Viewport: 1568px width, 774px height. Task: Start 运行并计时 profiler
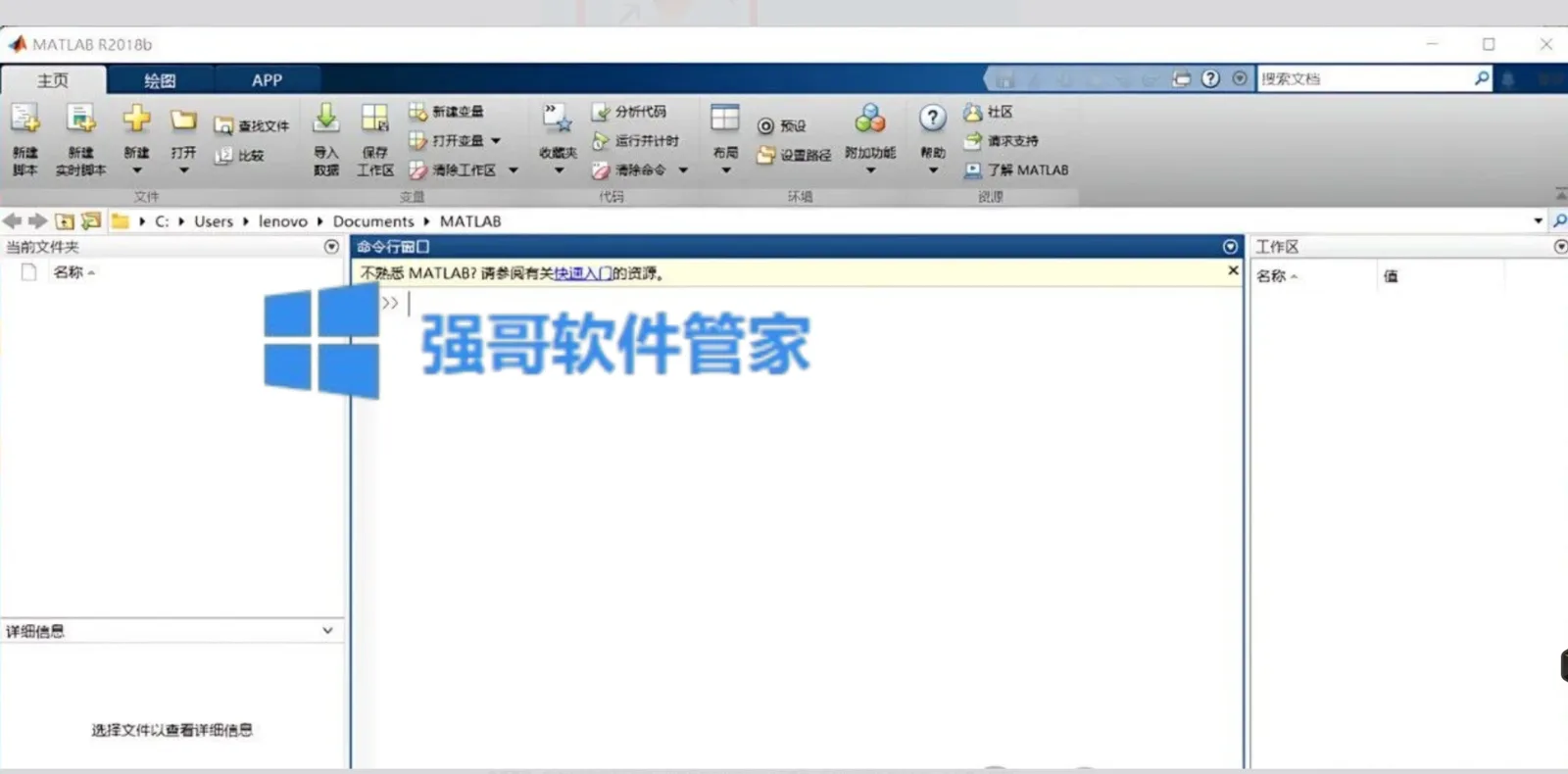[x=635, y=141]
